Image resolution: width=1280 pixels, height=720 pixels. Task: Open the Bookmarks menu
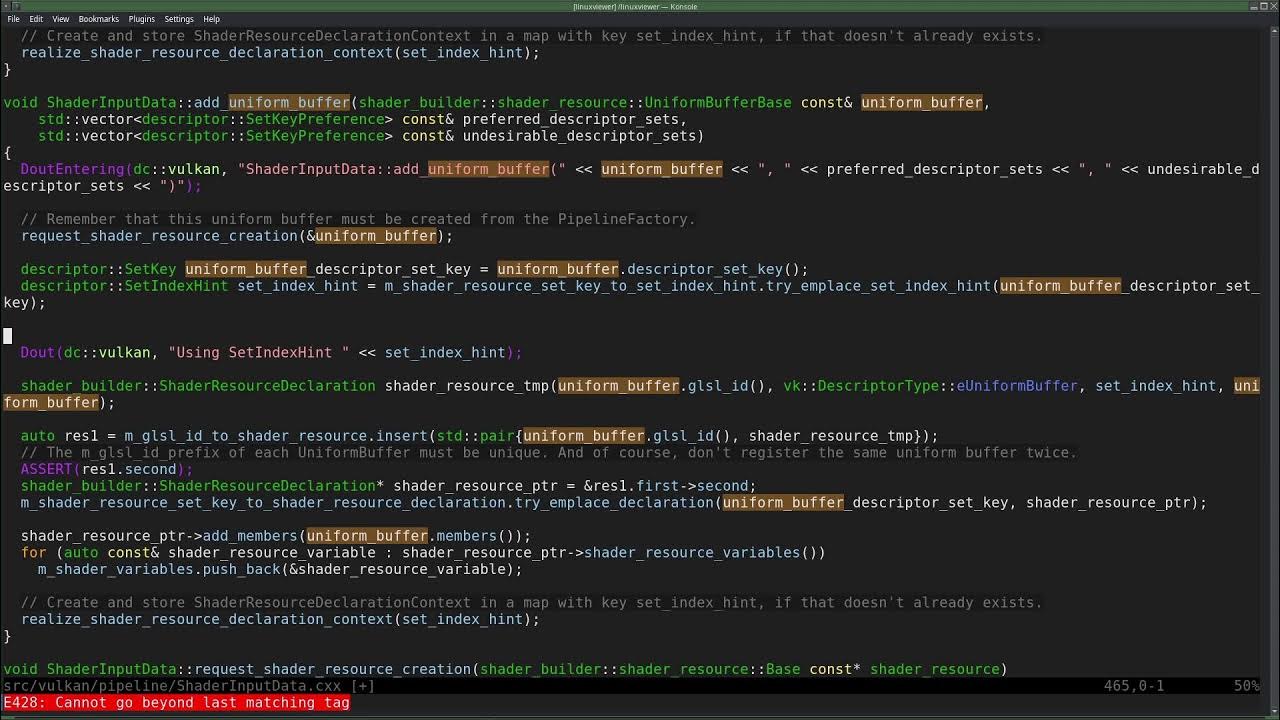click(98, 19)
